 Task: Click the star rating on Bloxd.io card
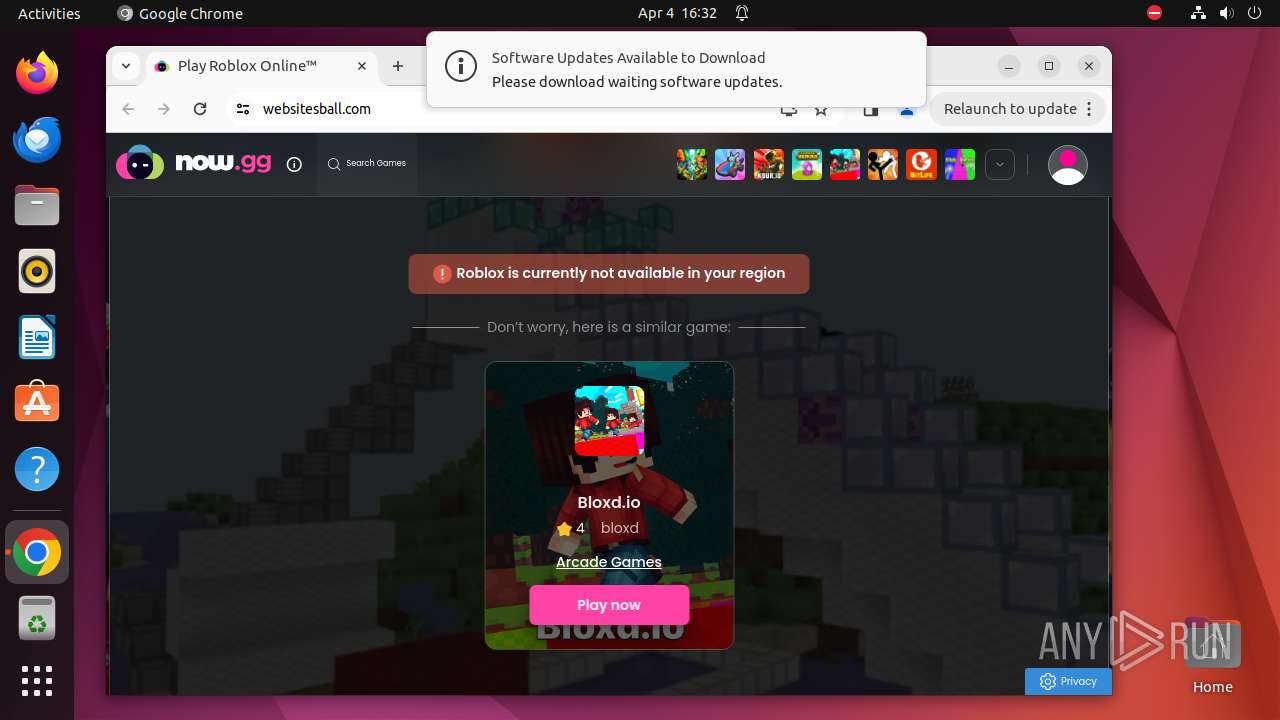(571, 529)
